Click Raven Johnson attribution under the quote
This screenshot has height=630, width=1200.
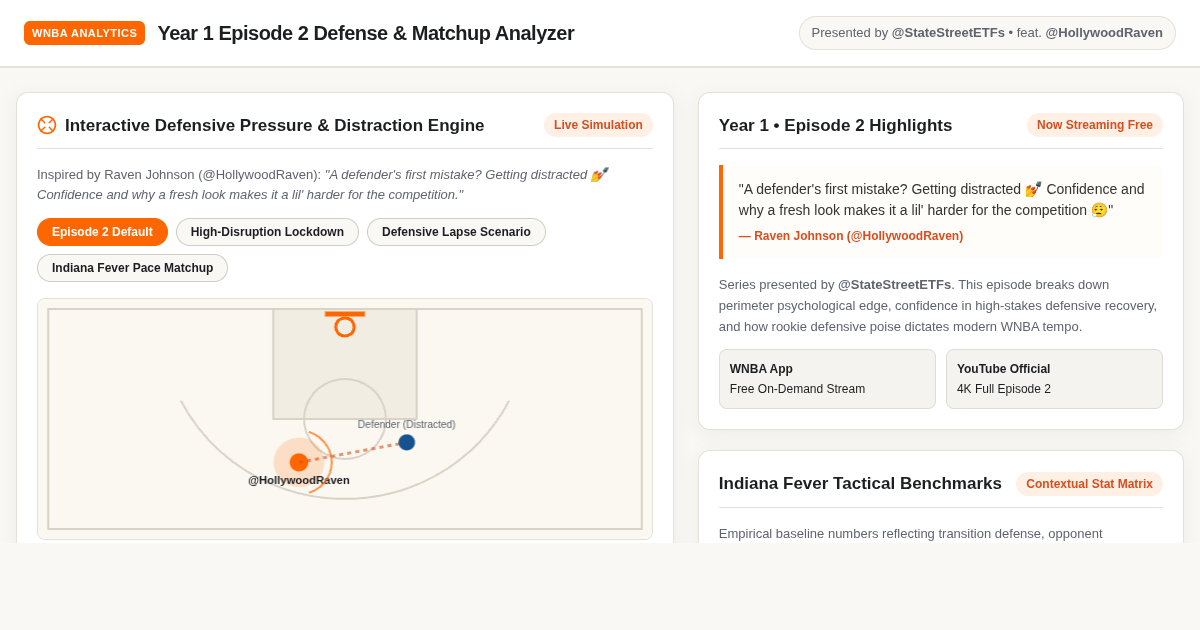coord(851,236)
